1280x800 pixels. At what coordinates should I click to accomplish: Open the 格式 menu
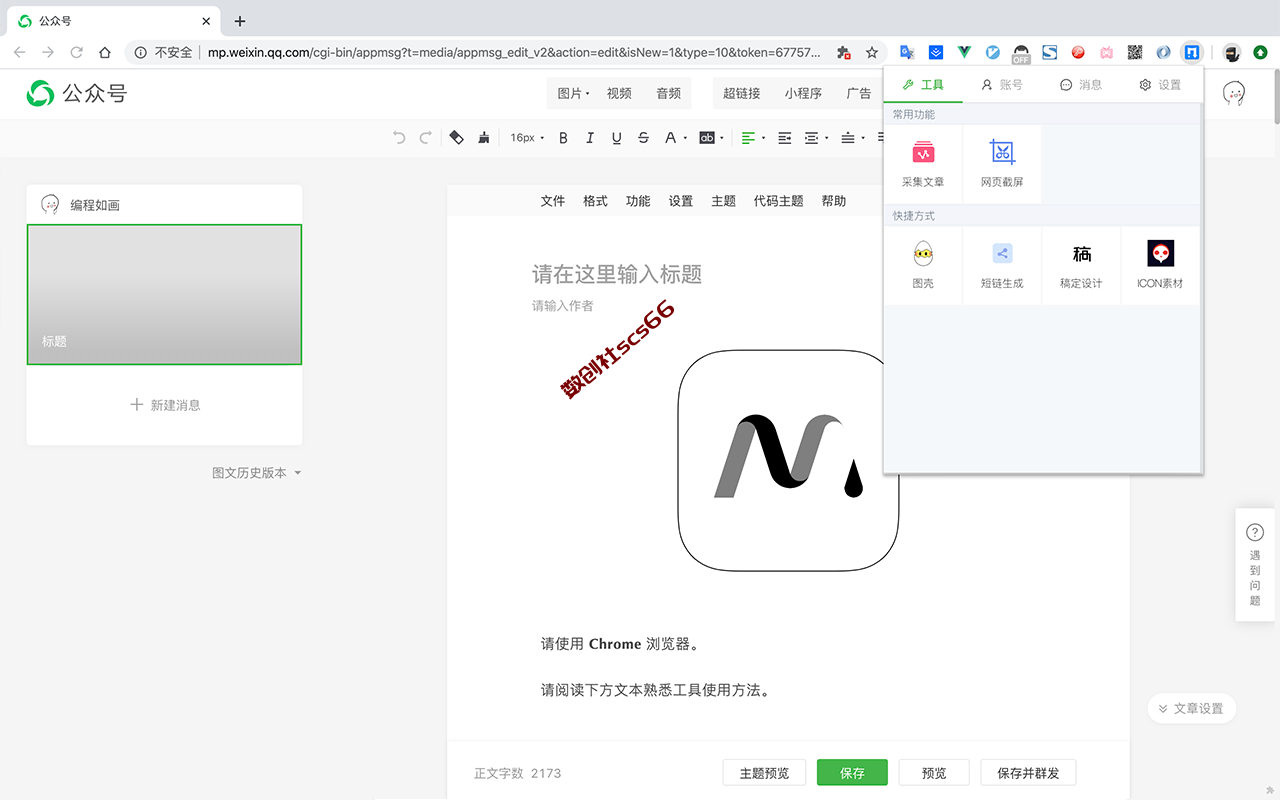click(x=595, y=201)
